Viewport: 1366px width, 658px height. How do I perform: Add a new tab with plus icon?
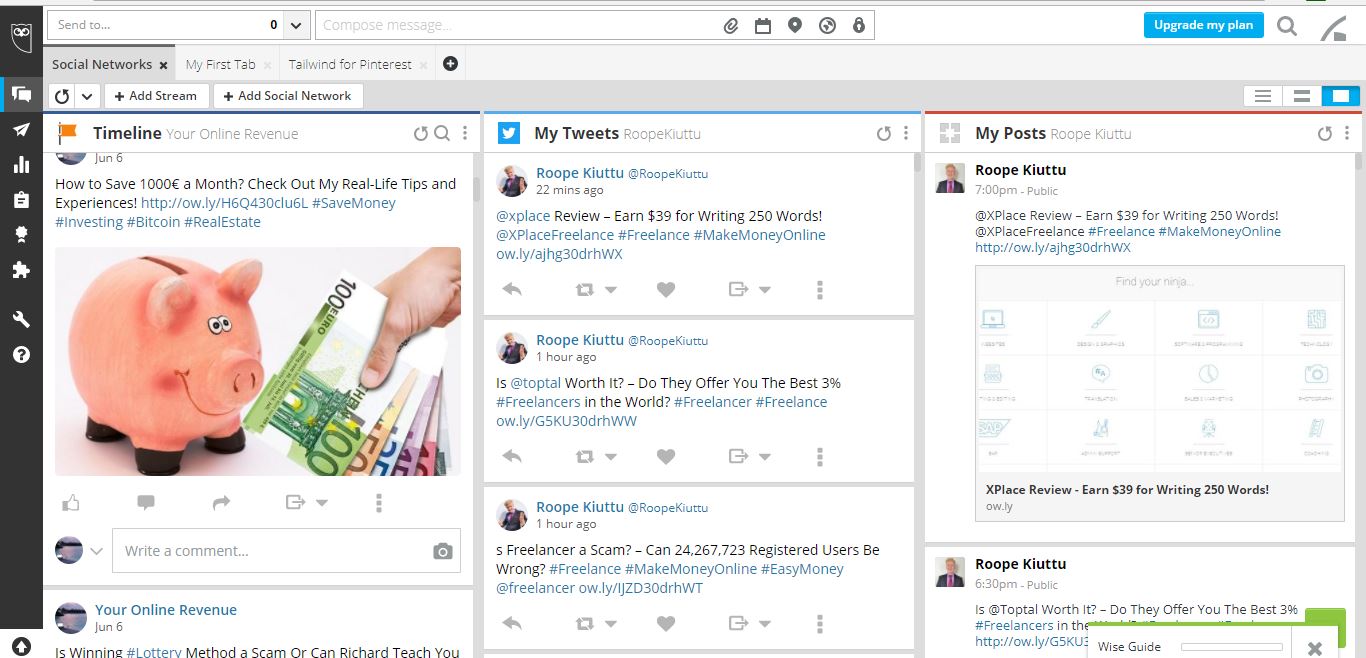point(450,64)
